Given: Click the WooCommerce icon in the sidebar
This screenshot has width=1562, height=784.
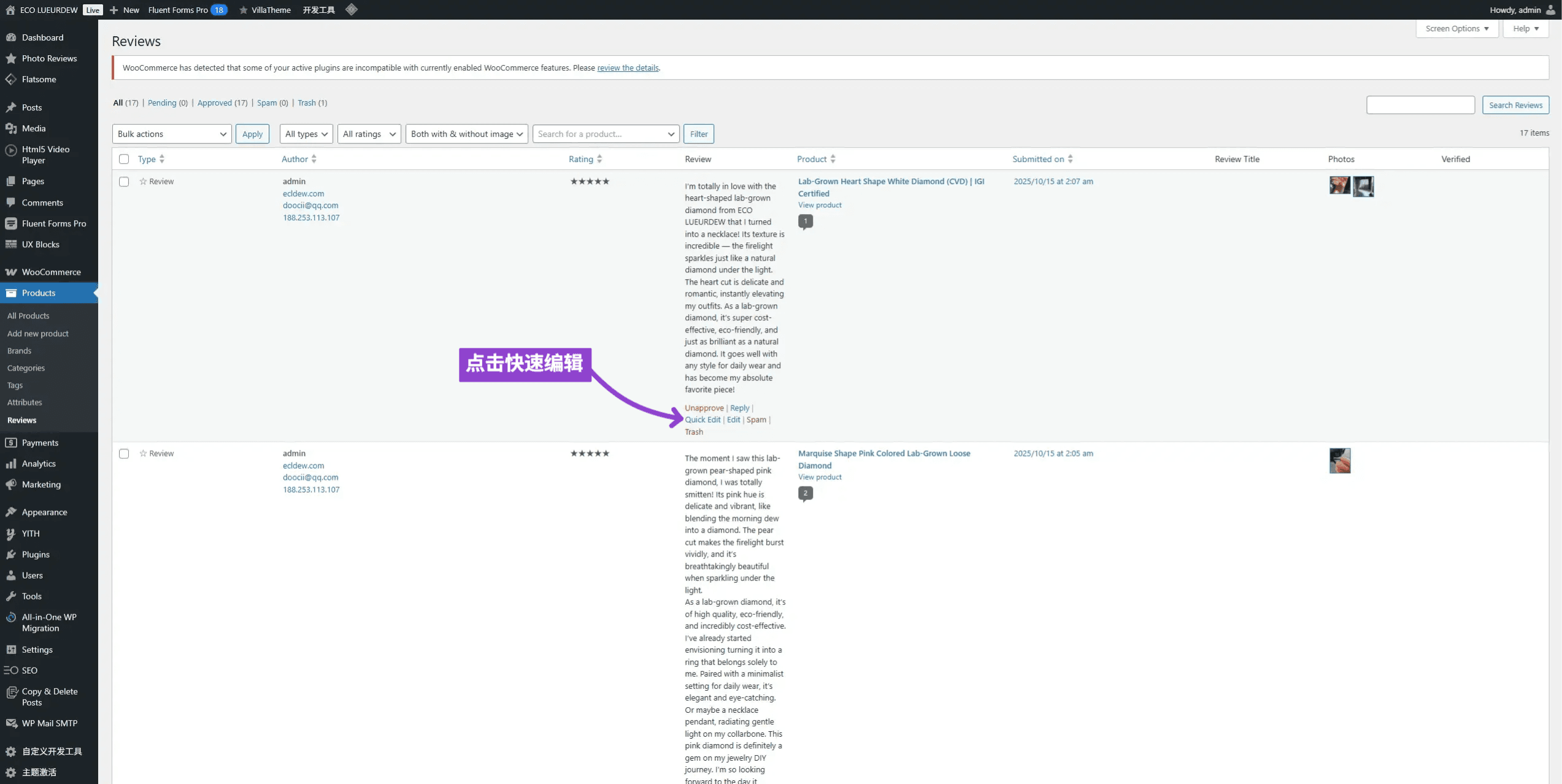Looking at the screenshot, I should [11, 272].
